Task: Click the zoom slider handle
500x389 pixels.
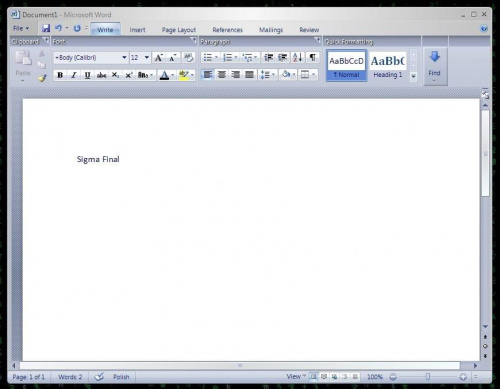Action: coord(428,377)
